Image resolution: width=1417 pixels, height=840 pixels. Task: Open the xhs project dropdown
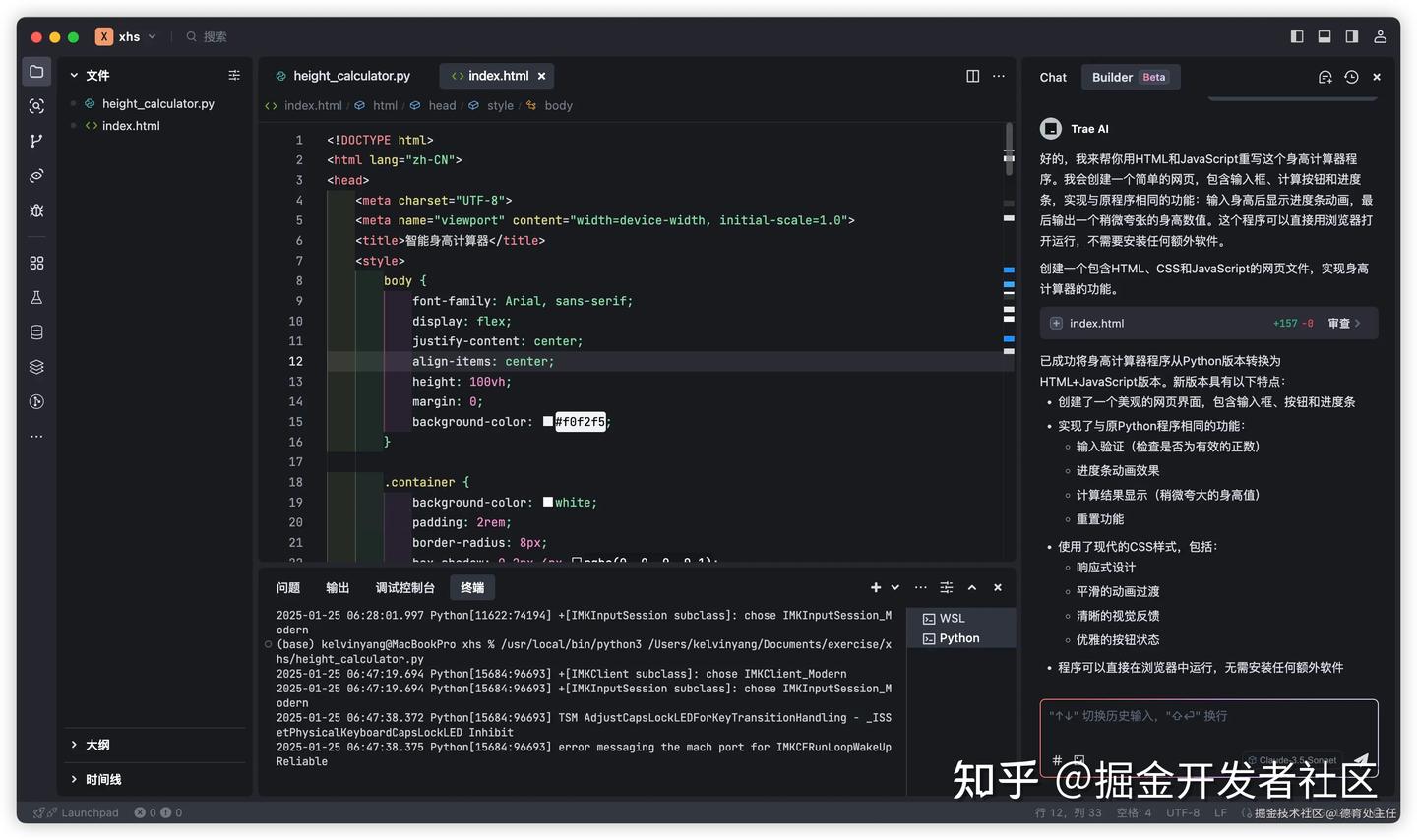(x=127, y=36)
